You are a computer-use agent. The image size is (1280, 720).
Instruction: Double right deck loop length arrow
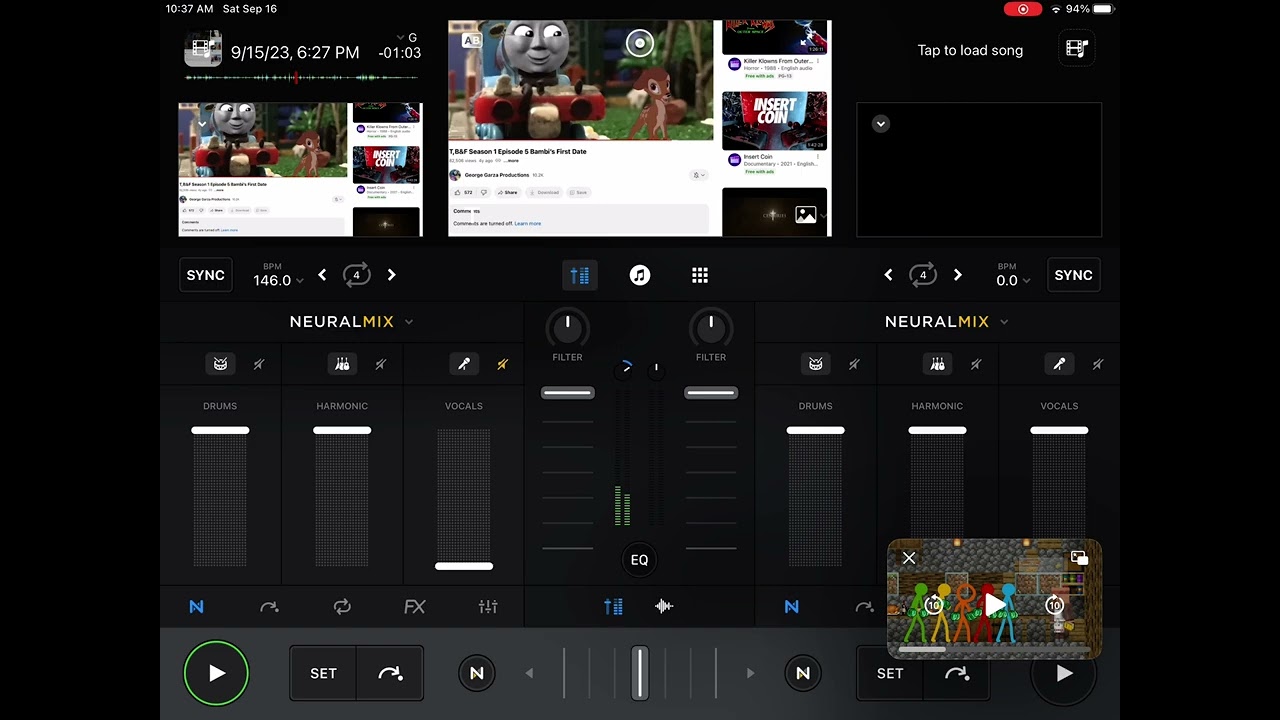pos(957,275)
